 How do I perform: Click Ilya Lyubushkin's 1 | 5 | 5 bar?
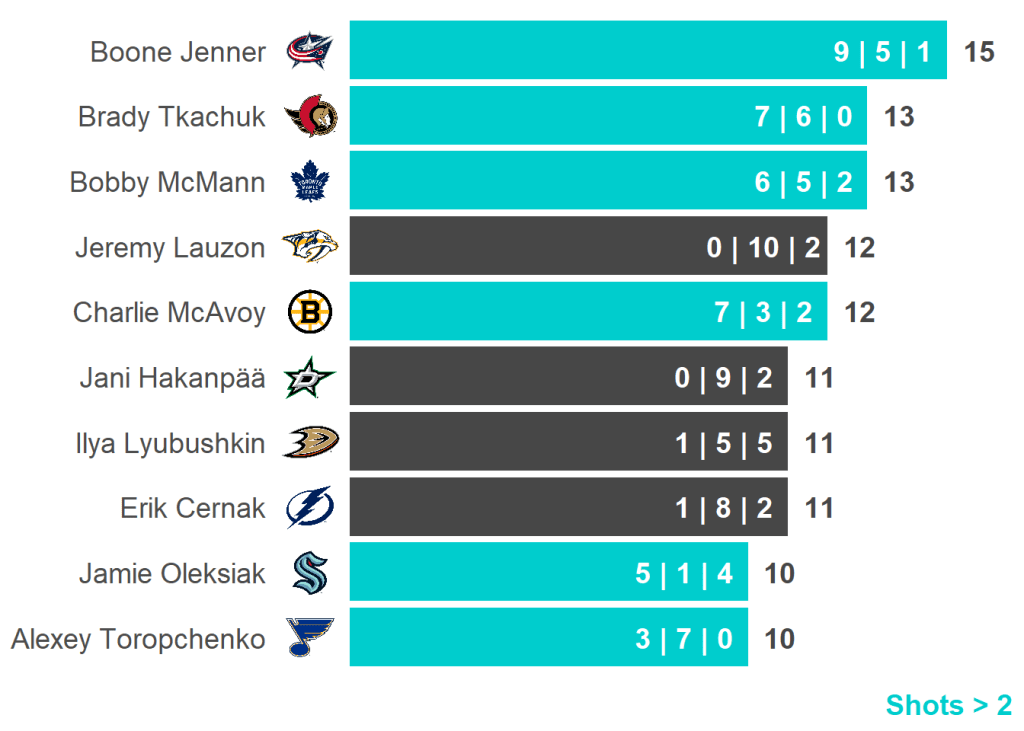click(568, 443)
